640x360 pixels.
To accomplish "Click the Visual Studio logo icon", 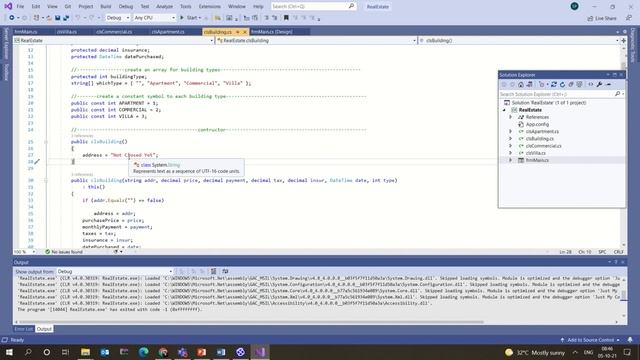I will [8, 6].
